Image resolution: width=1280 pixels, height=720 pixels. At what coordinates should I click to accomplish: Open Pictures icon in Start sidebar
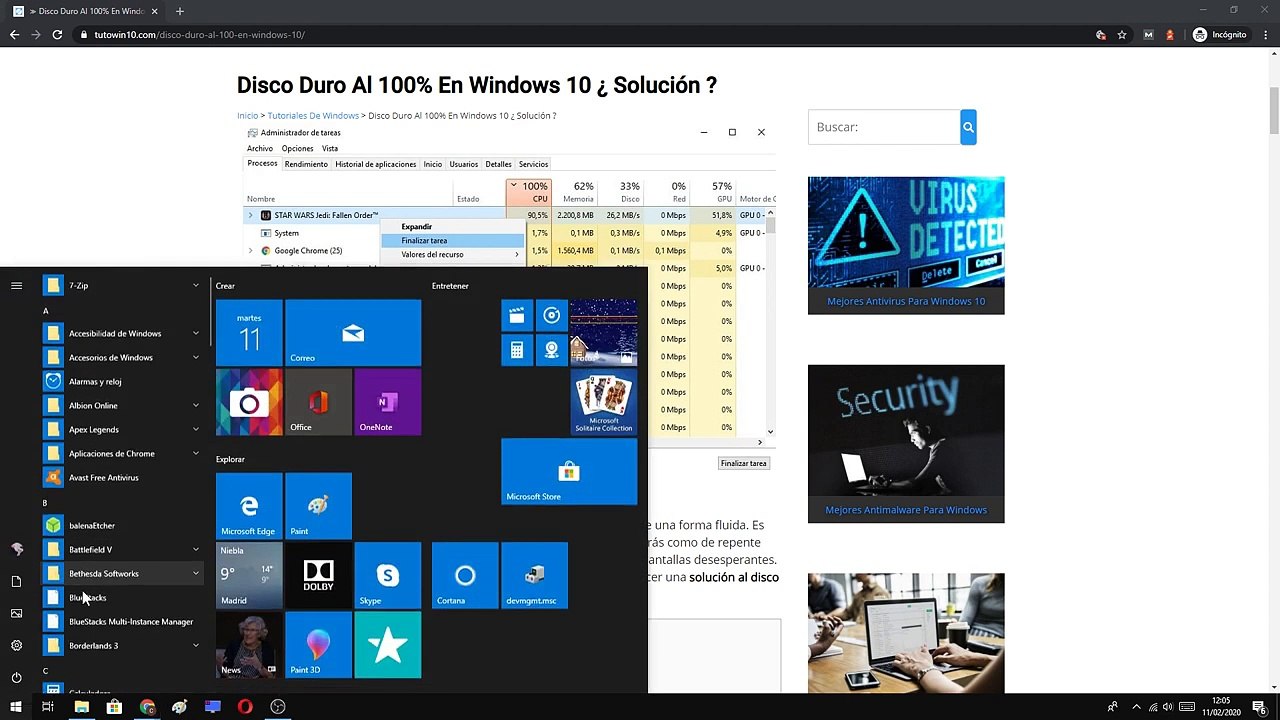[16, 613]
